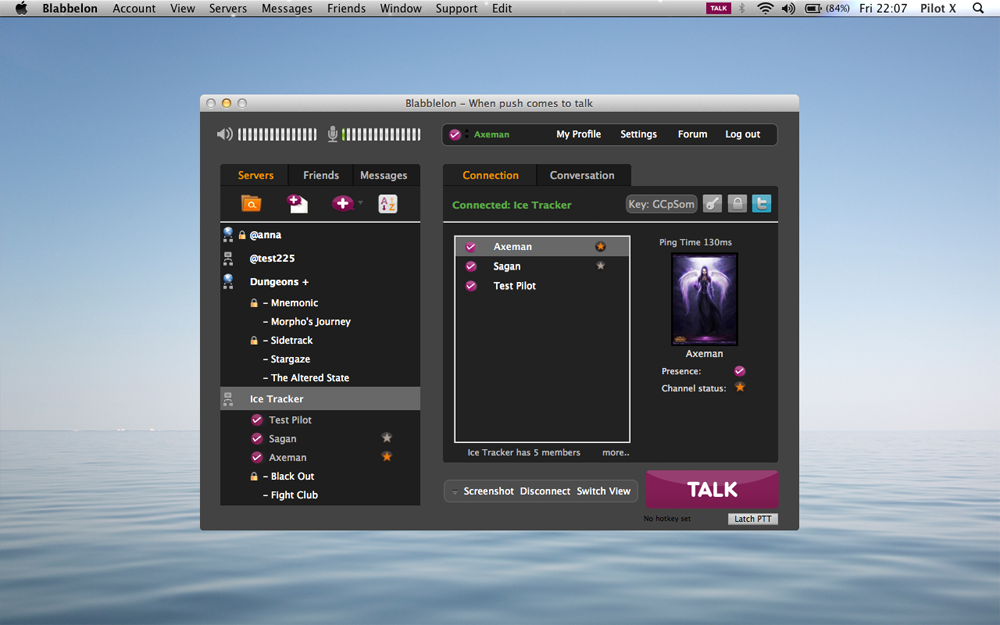
Task: Open the Friends tab
Action: 321,175
